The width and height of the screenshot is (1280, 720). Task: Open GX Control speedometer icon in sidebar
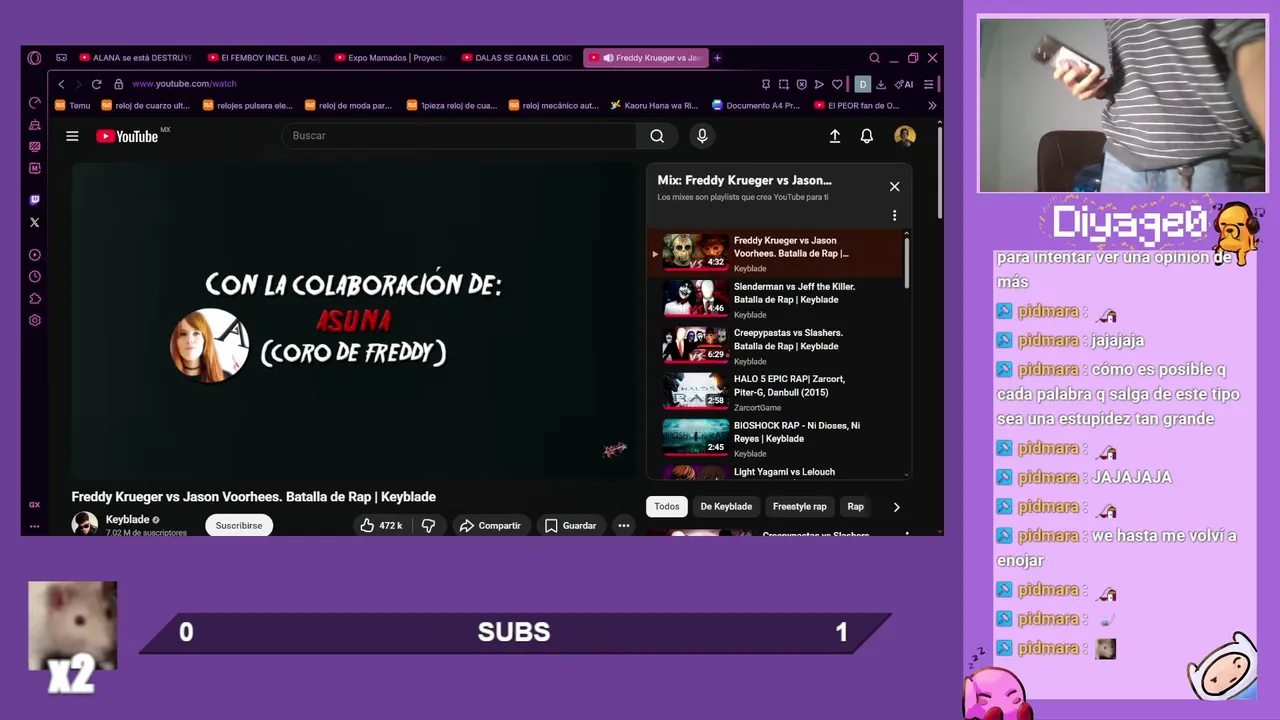tap(35, 103)
